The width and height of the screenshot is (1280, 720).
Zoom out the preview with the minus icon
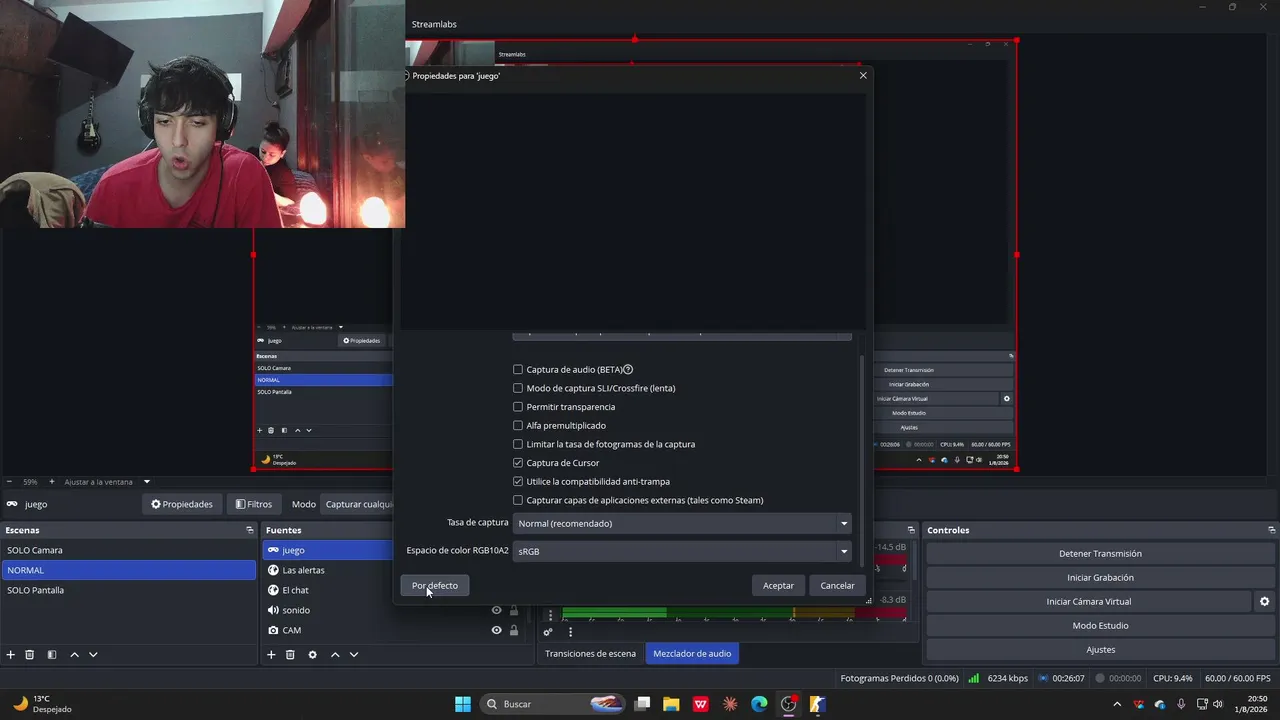click(9, 482)
